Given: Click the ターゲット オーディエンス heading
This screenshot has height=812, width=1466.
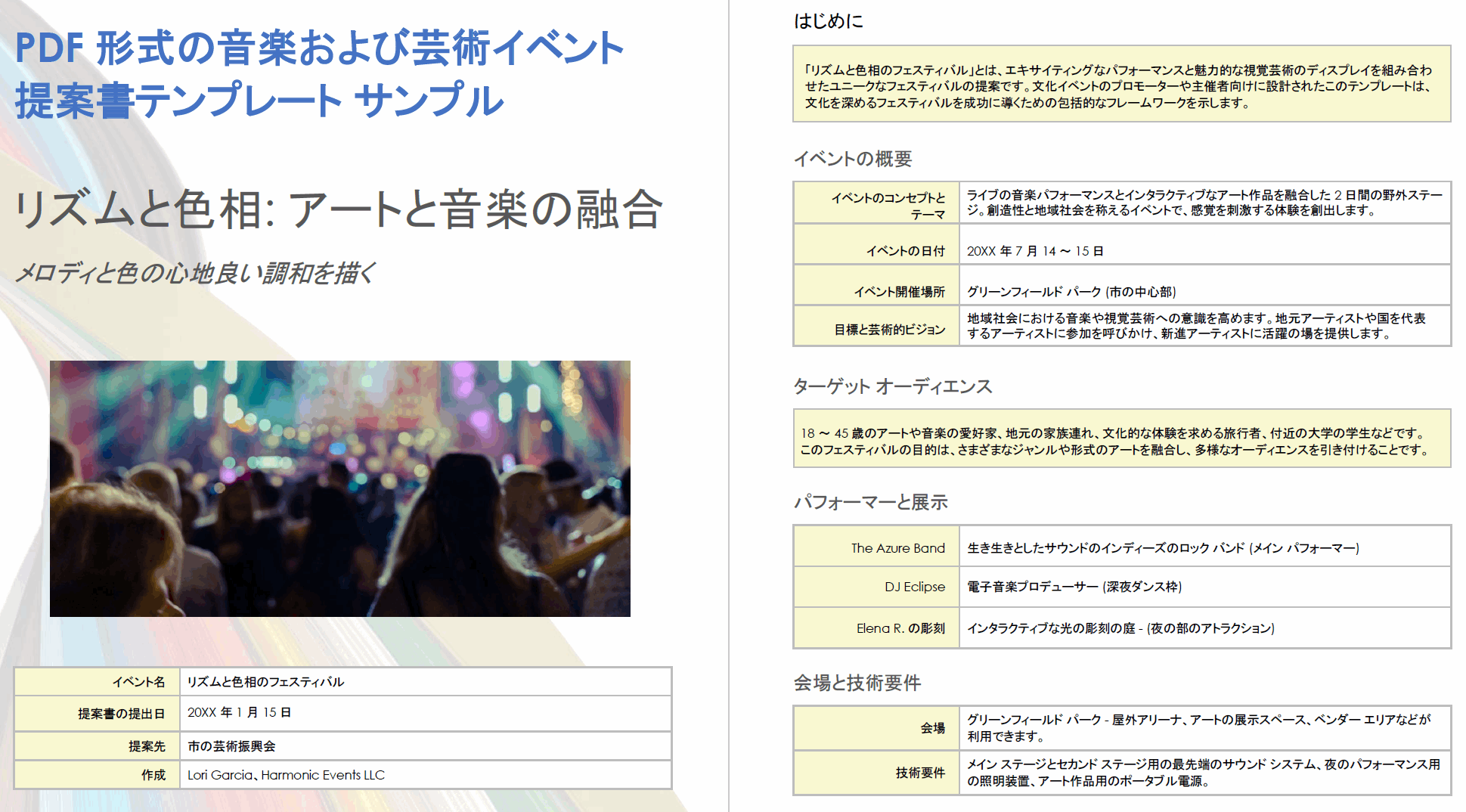Looking at the screenshot, I should tap(894, 387).
